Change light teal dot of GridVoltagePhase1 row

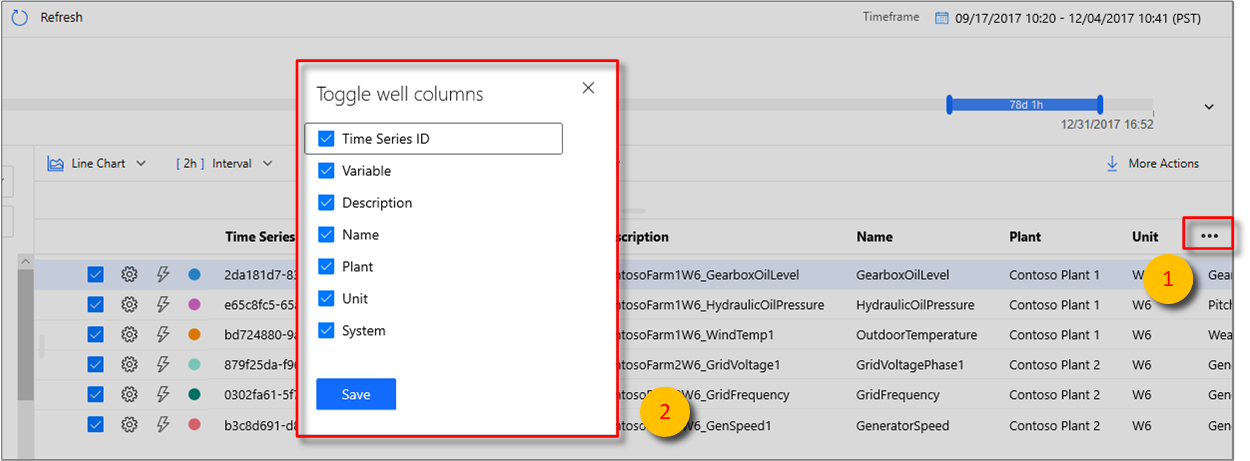[x=195, y=365]
